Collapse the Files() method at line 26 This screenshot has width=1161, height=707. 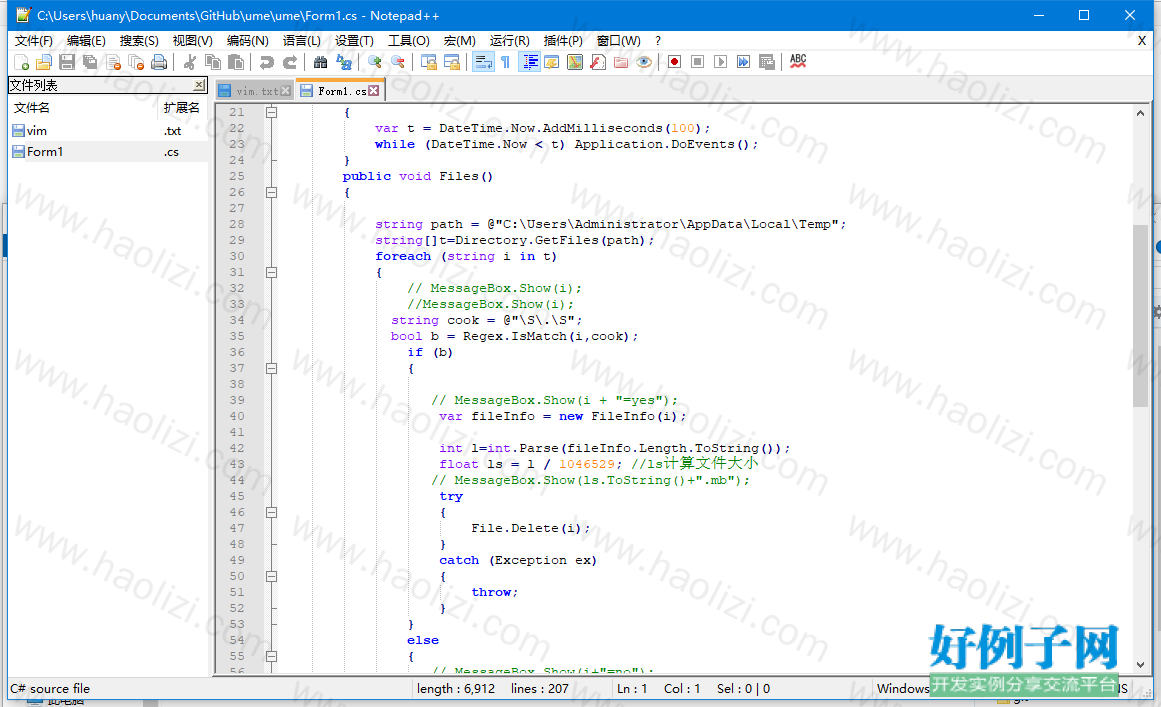272,192
